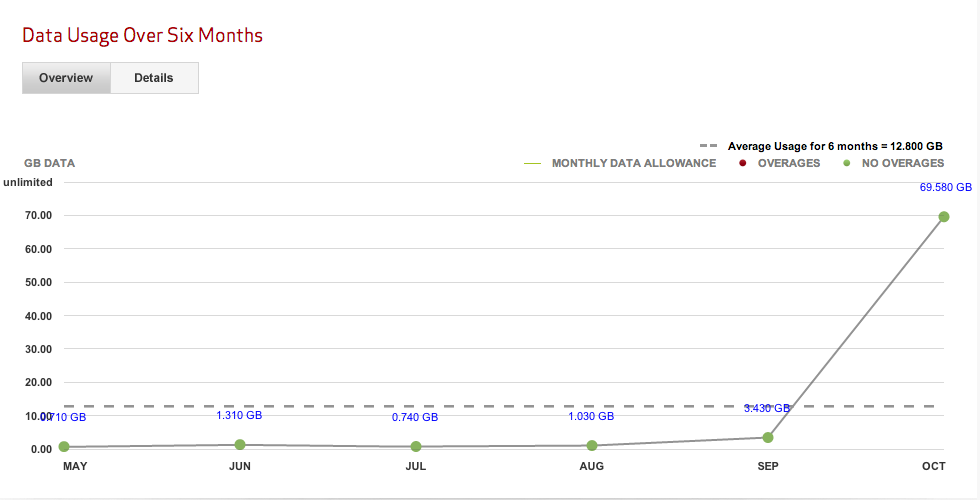Select the August usage dot
Image resolution: width=980 pixels, height=500 pixels.
tap(592, 446)
